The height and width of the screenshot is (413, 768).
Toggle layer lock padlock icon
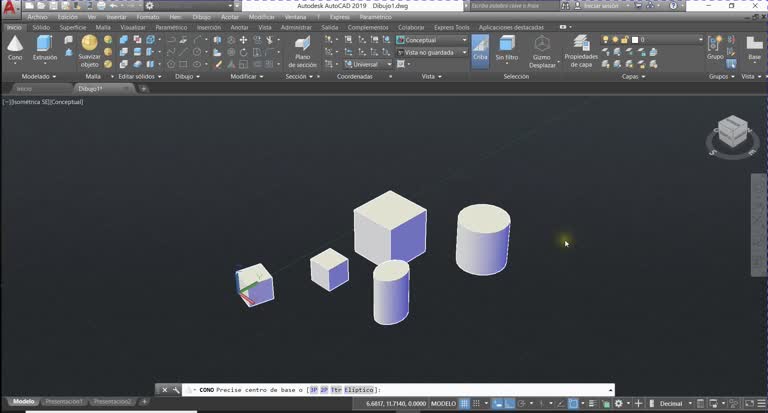624,40
